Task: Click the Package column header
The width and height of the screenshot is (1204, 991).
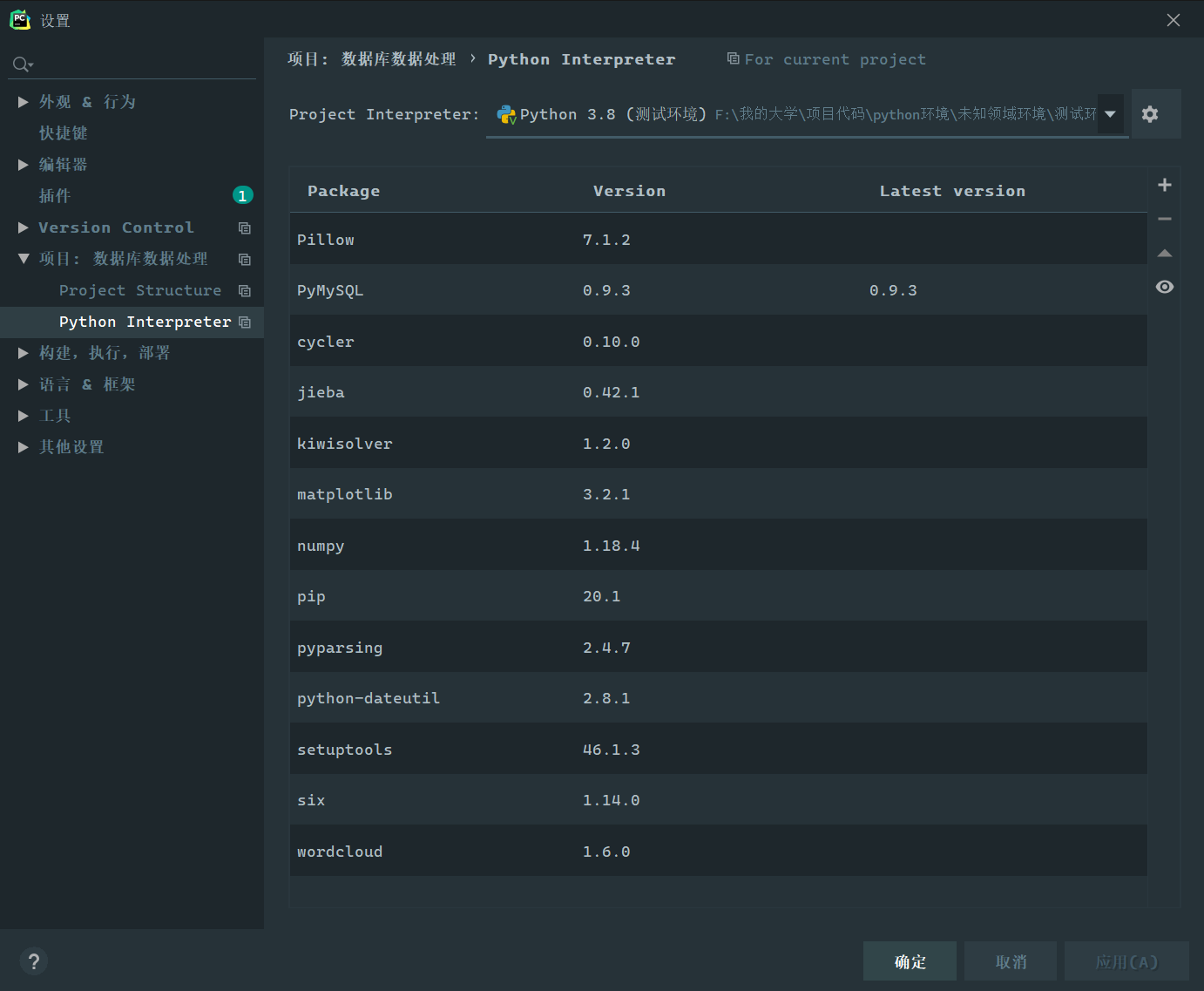Action: click(343, 191)
